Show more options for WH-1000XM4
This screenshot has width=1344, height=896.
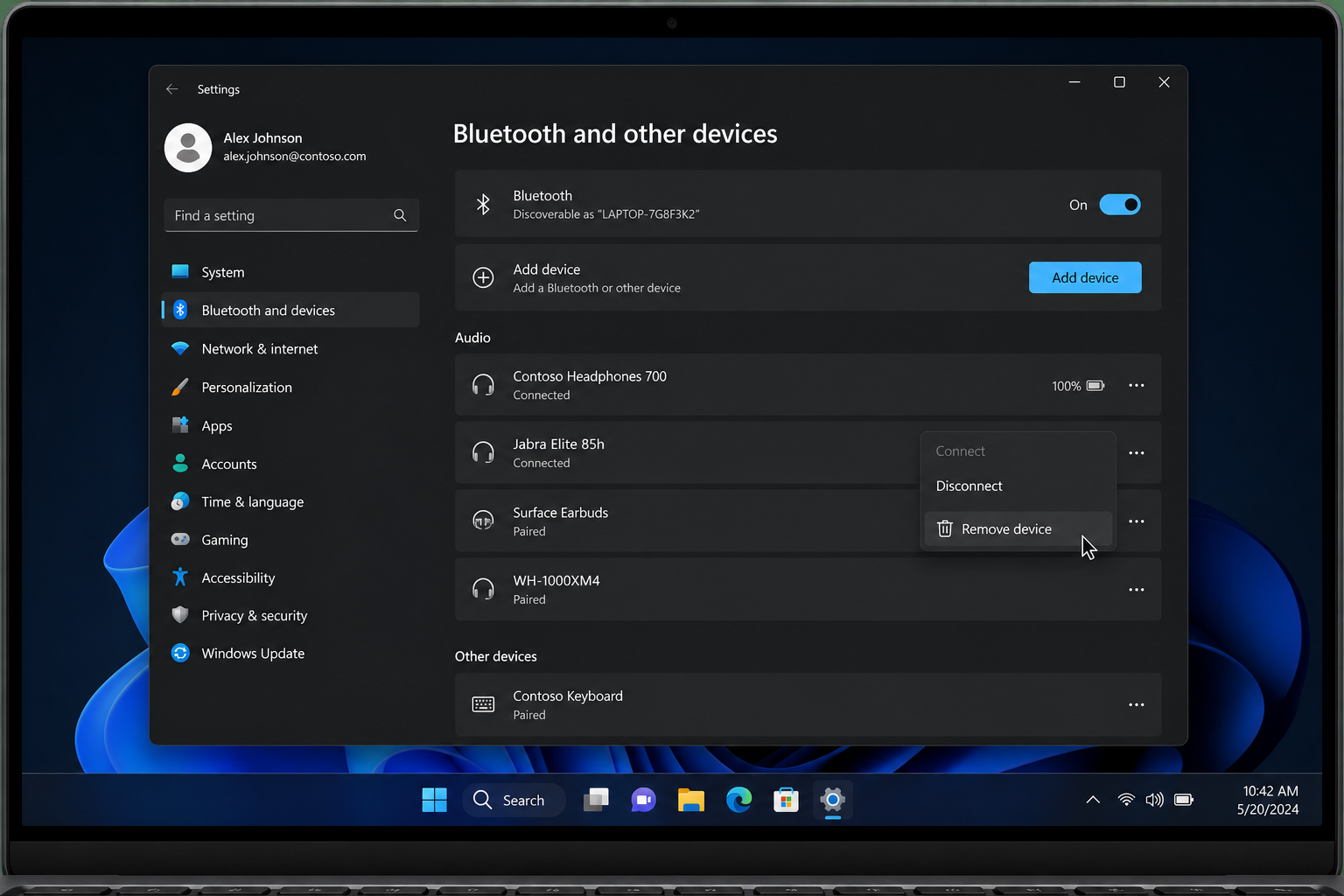(1136, 589)
